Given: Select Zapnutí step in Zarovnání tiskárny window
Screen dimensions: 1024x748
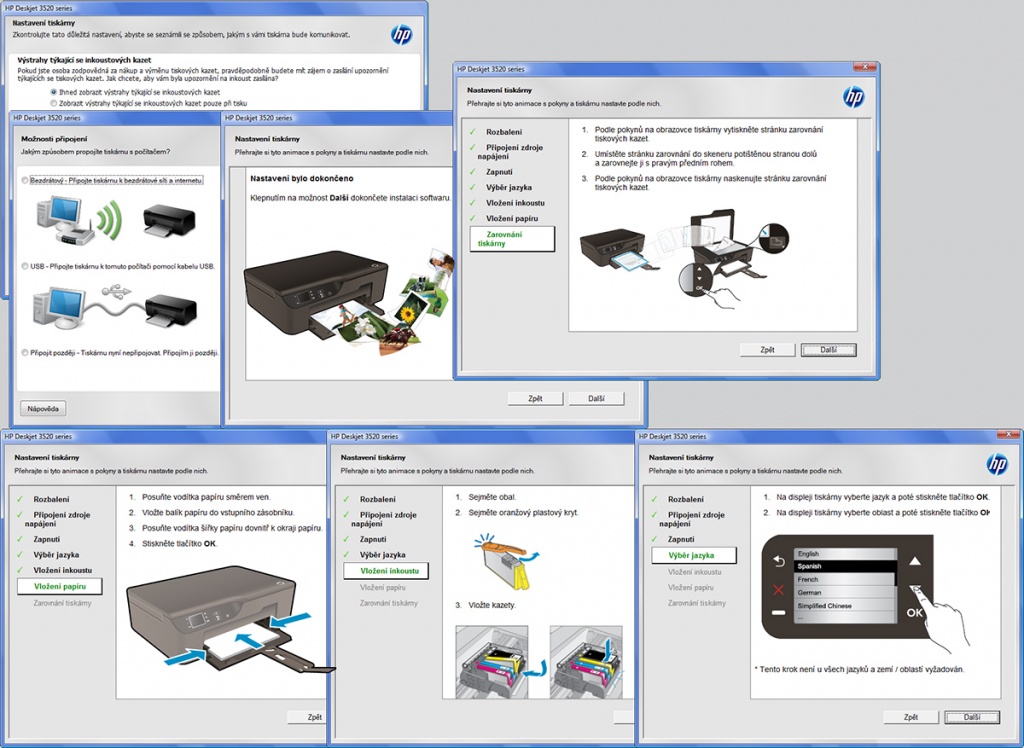Looking at the screenshot, I should (500, 172).
